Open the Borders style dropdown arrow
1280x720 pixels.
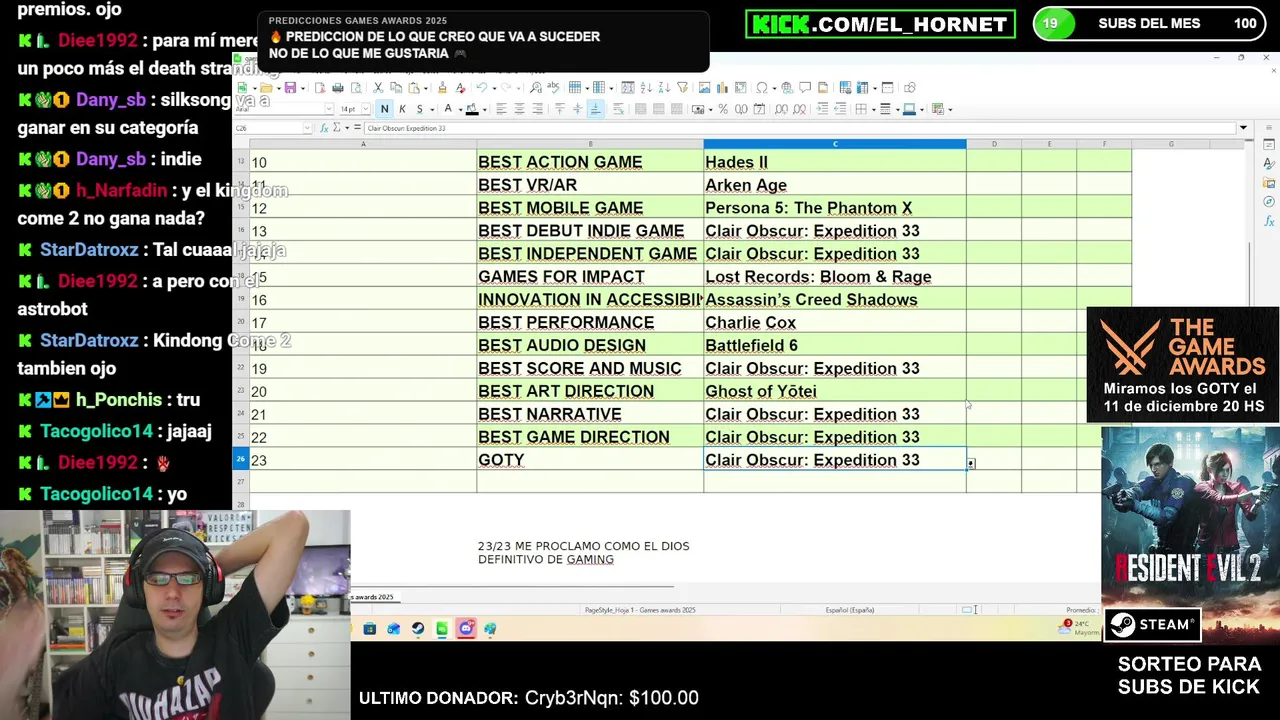873,109
